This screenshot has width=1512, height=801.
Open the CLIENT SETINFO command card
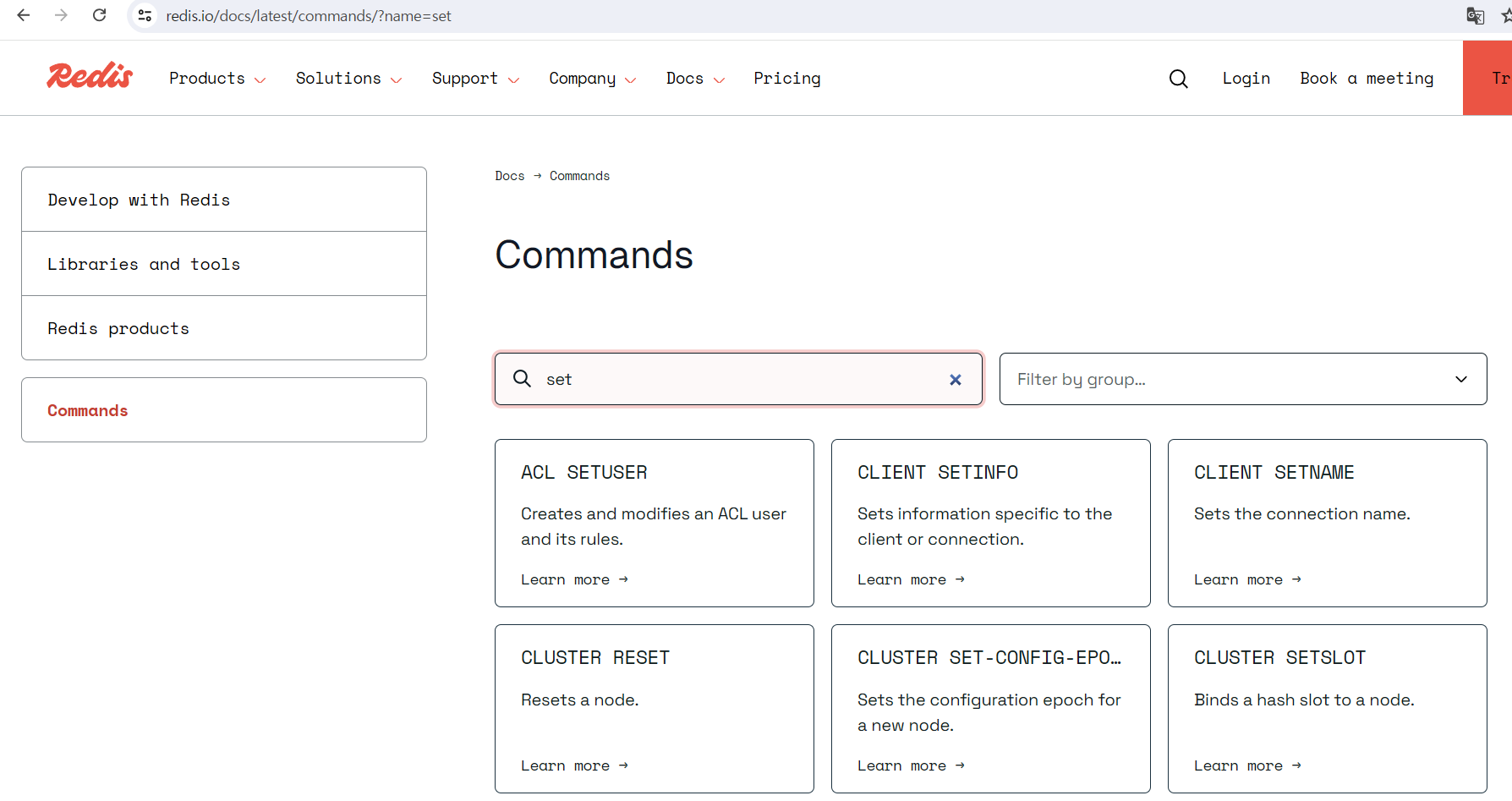tap(991, 523)
